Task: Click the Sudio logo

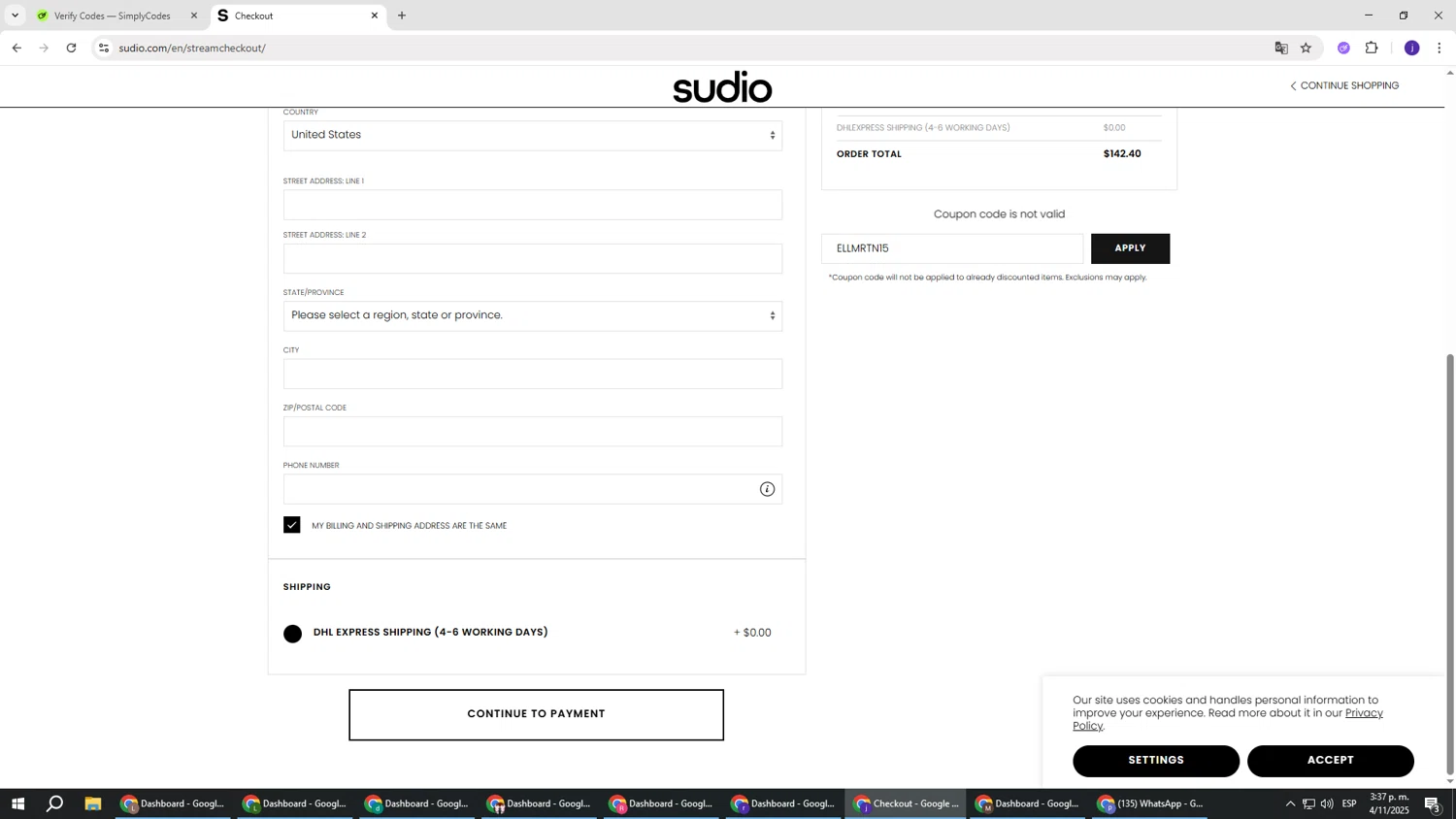Action: coord(722,86)
